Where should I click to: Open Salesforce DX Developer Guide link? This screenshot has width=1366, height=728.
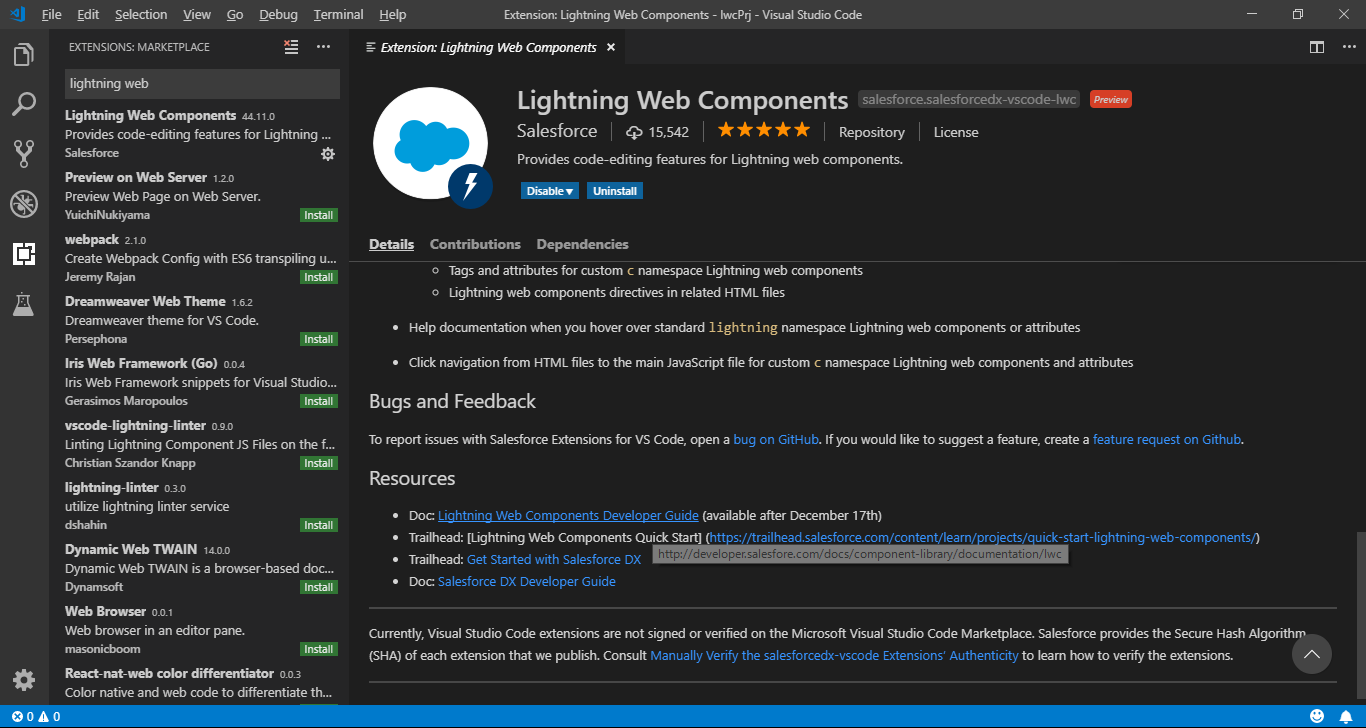pos(527,581)
